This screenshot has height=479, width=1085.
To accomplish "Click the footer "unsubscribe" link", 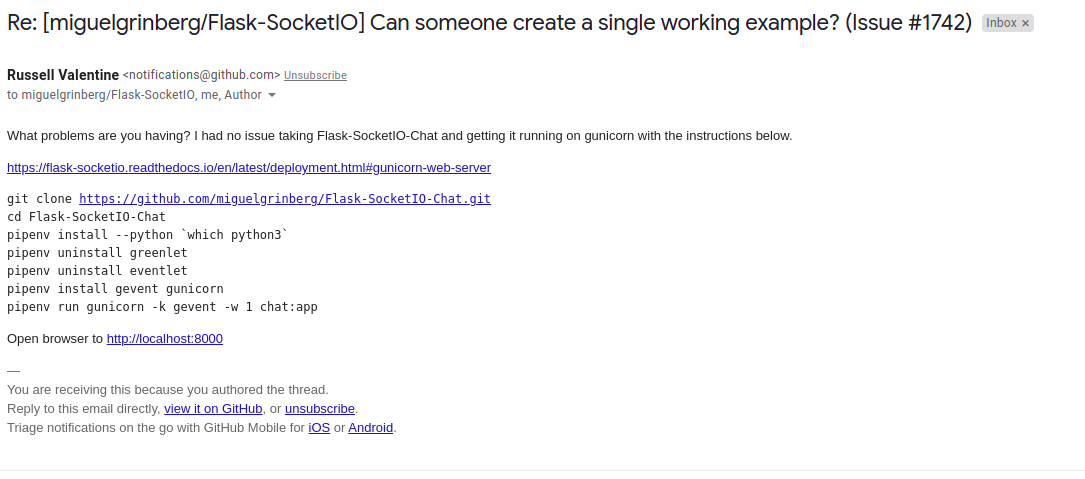I will coord(320,408).
